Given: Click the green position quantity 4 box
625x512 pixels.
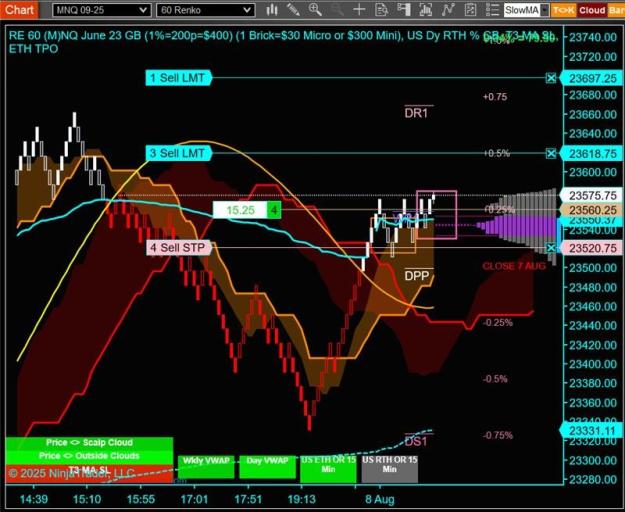Looking at the screenshot, I should (274, 210).
